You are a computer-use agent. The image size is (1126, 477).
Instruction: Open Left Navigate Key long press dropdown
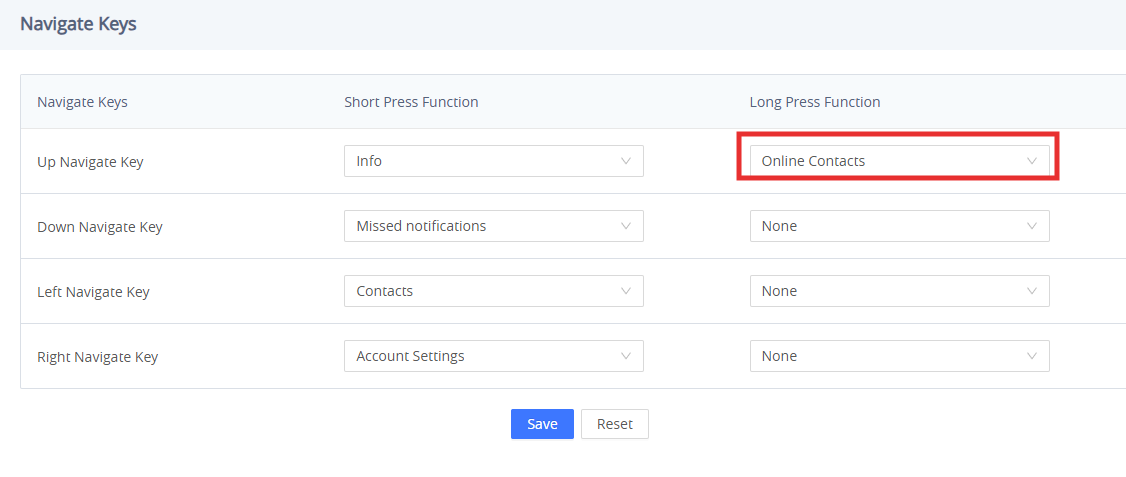click(x=899, y=291)
